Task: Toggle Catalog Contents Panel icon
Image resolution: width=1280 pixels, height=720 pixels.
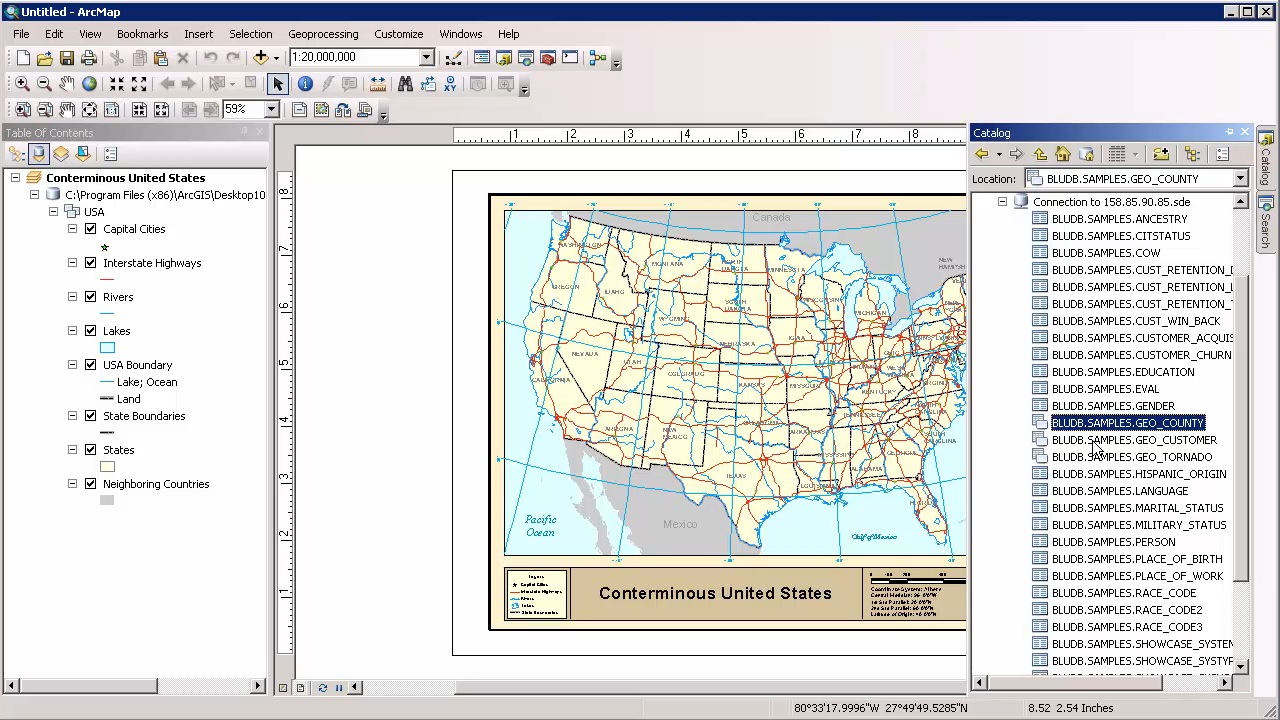Action: (x=1192, y=154)
